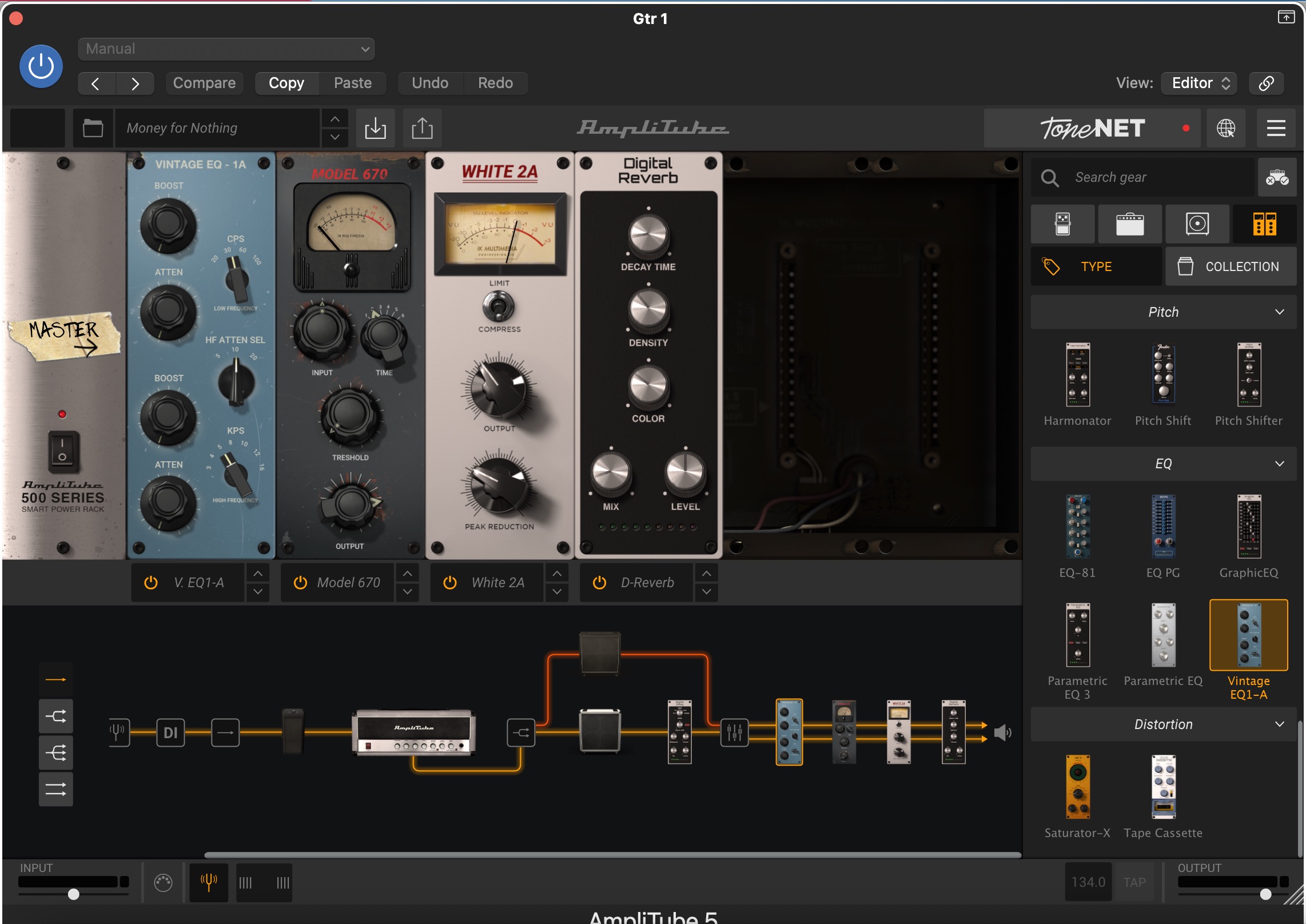
Task: Toggle White 2A module power
Action: point(450,583)
